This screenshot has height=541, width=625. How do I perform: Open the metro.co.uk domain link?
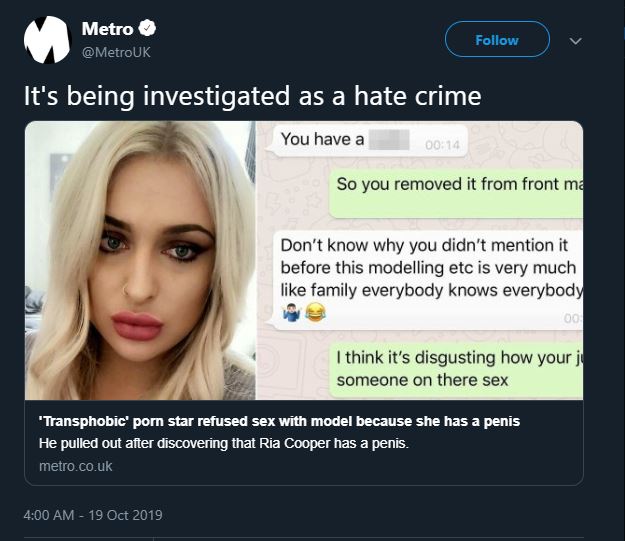click(x=76, y=466)
